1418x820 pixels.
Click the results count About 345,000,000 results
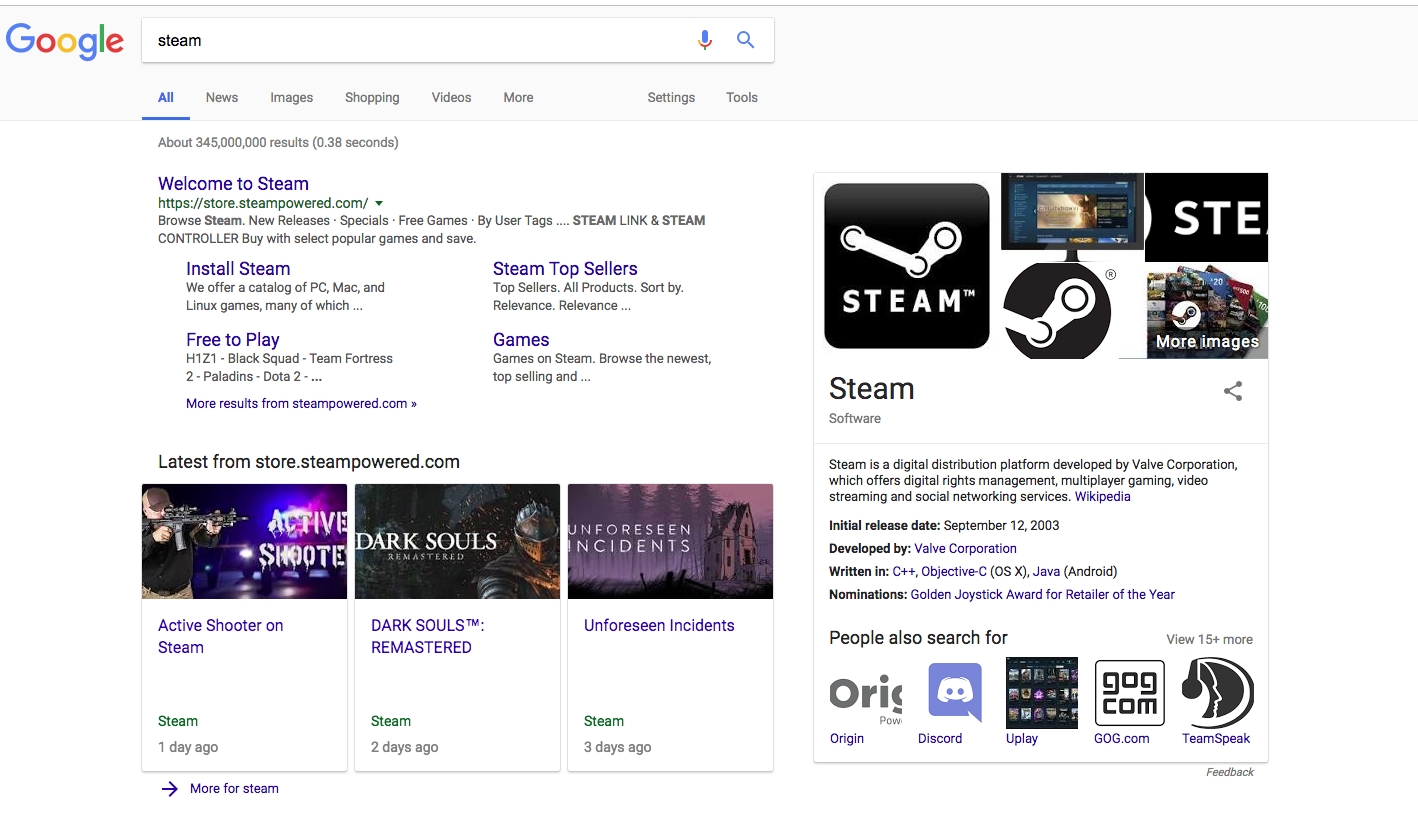click(278, 143)
